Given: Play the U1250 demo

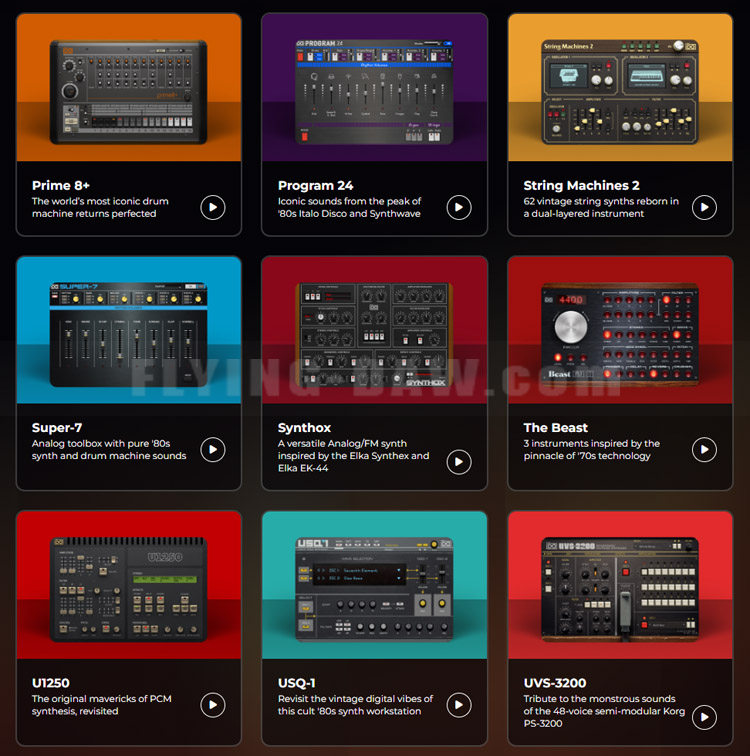Looking at the screenshot, I should pyautogui.click(x=213, y=705).
